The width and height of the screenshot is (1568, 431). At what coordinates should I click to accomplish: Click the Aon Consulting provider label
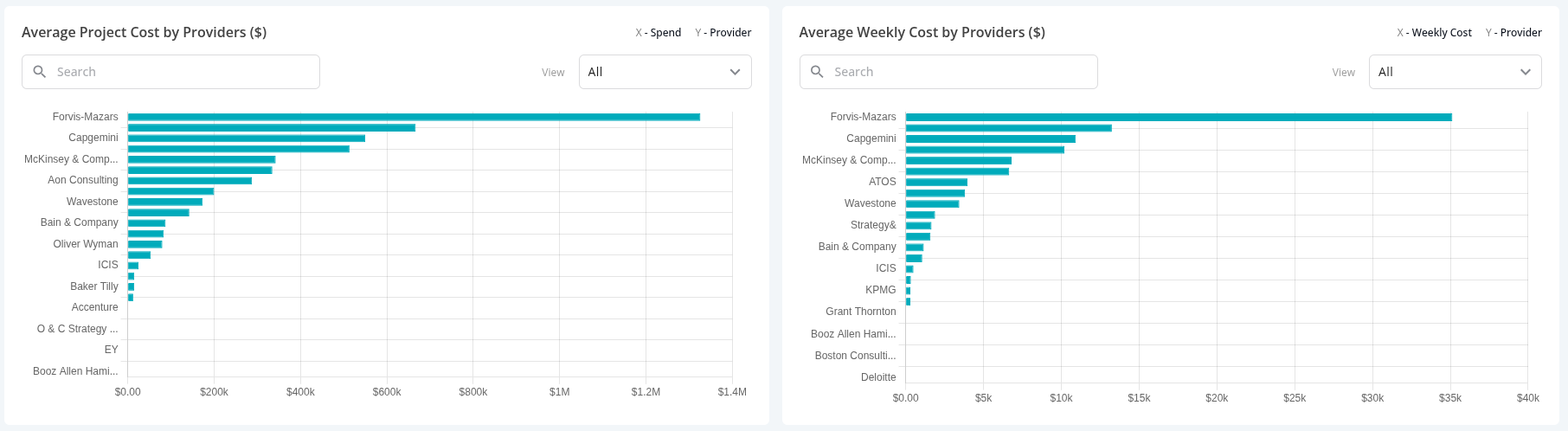(82, 180)
